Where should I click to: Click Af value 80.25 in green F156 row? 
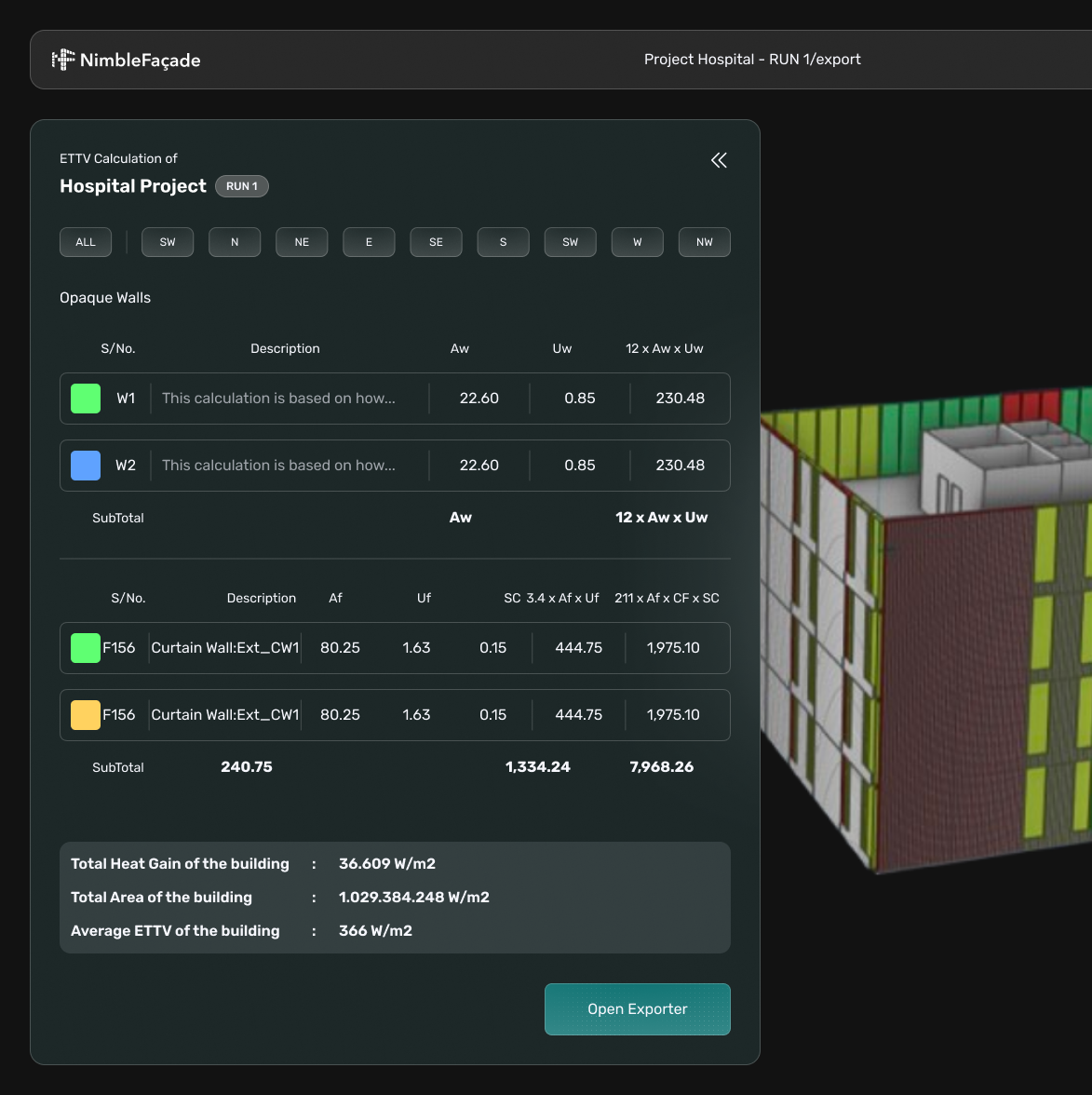coord(340,648)
